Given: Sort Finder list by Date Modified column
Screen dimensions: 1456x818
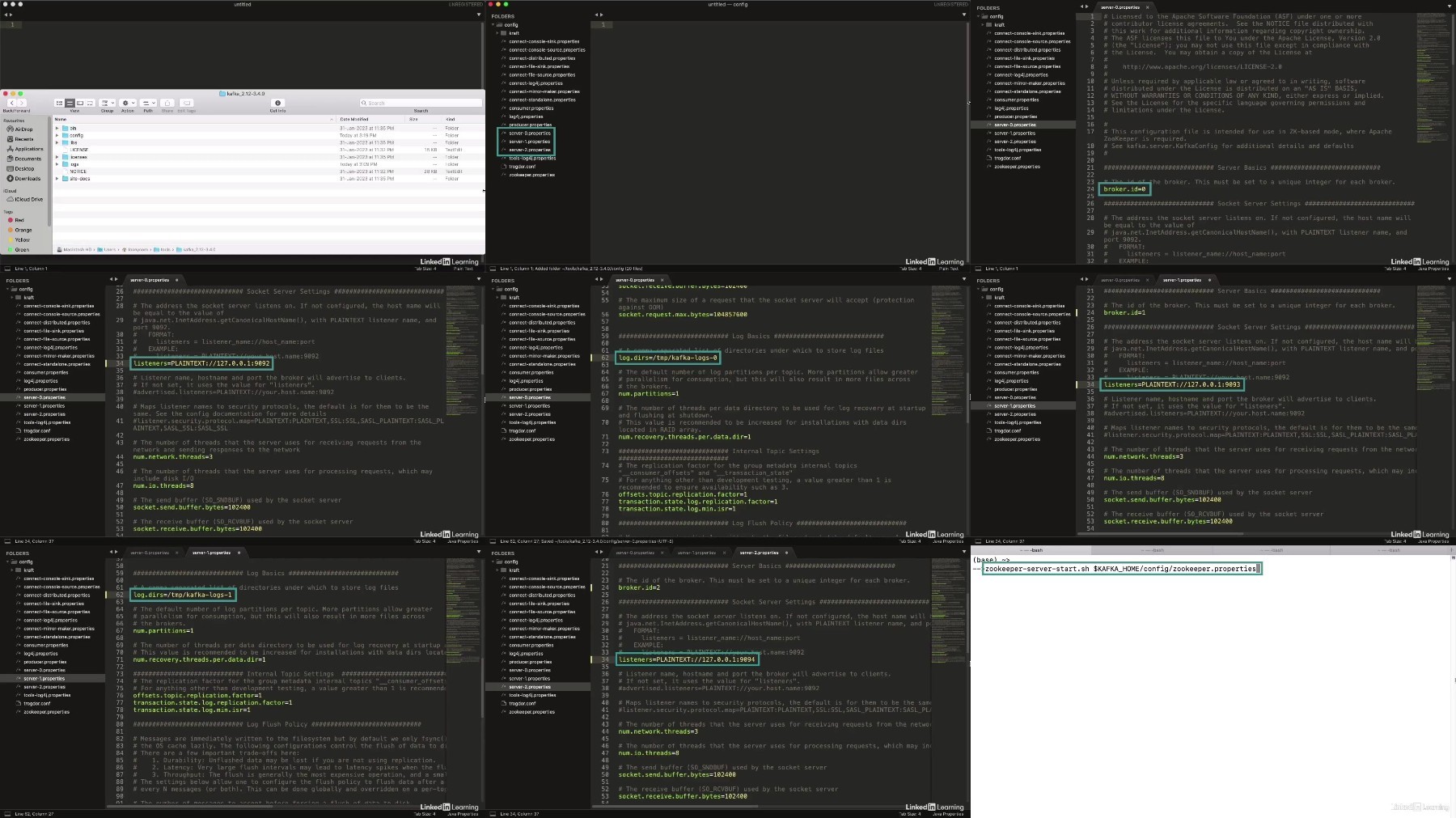Looking at the screenshot, I should pyautogui.click(x=354, y=119).
